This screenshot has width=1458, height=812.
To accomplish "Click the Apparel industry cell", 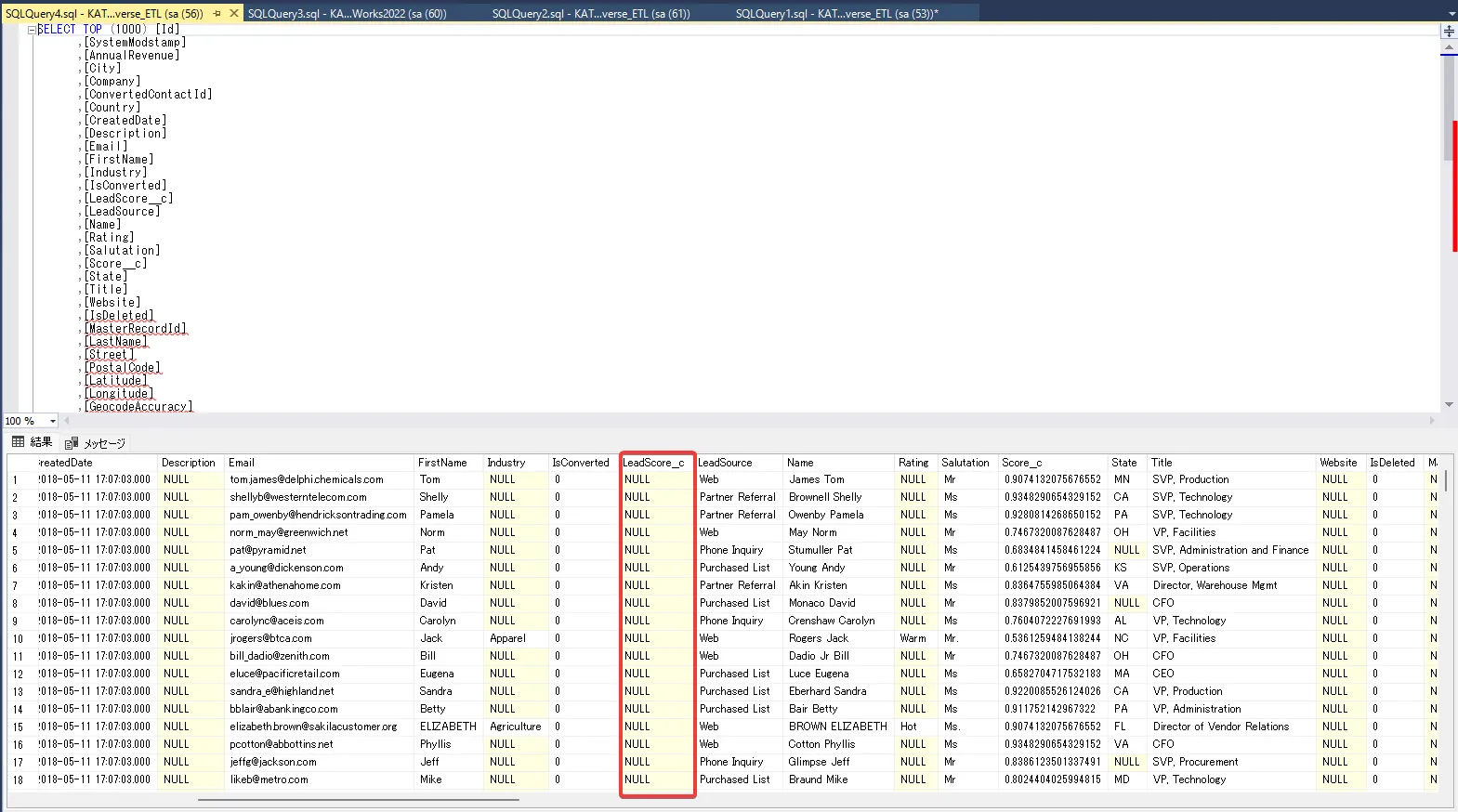I will [x=516, y=639].
